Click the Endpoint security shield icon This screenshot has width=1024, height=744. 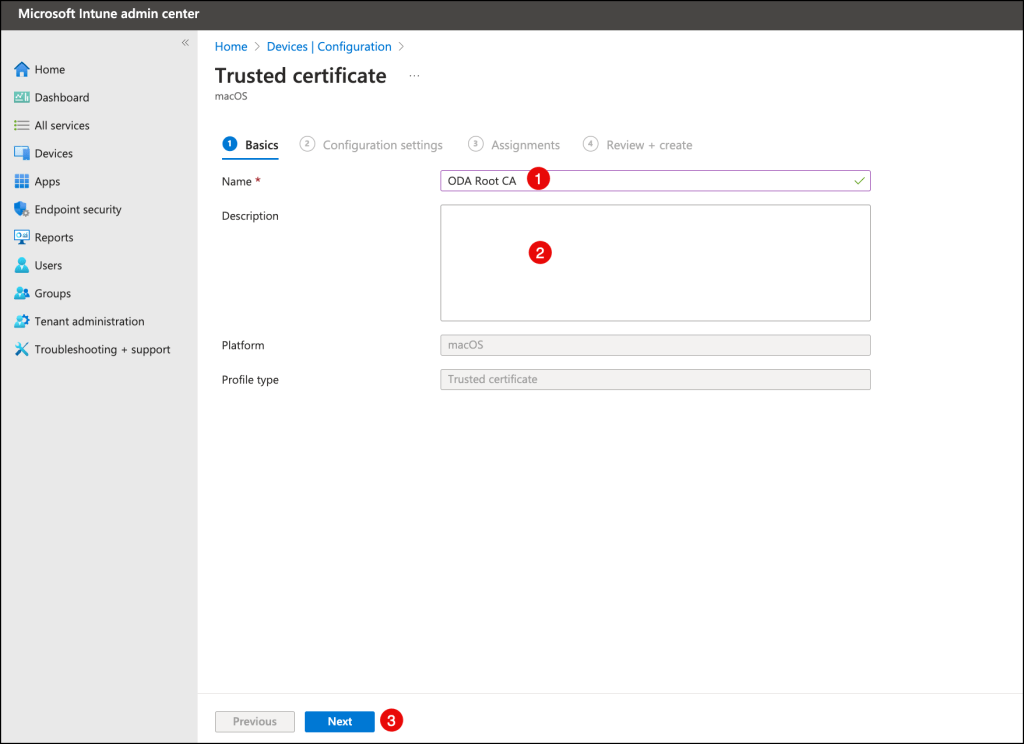click(x=22, y=210)
